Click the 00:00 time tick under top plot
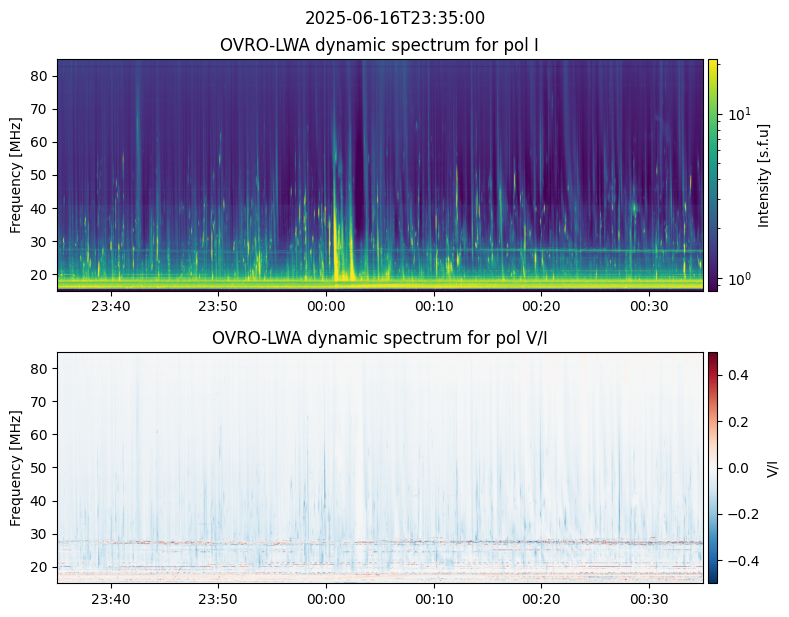This screenshot has width=789, height=617. (x=326, y=306)
